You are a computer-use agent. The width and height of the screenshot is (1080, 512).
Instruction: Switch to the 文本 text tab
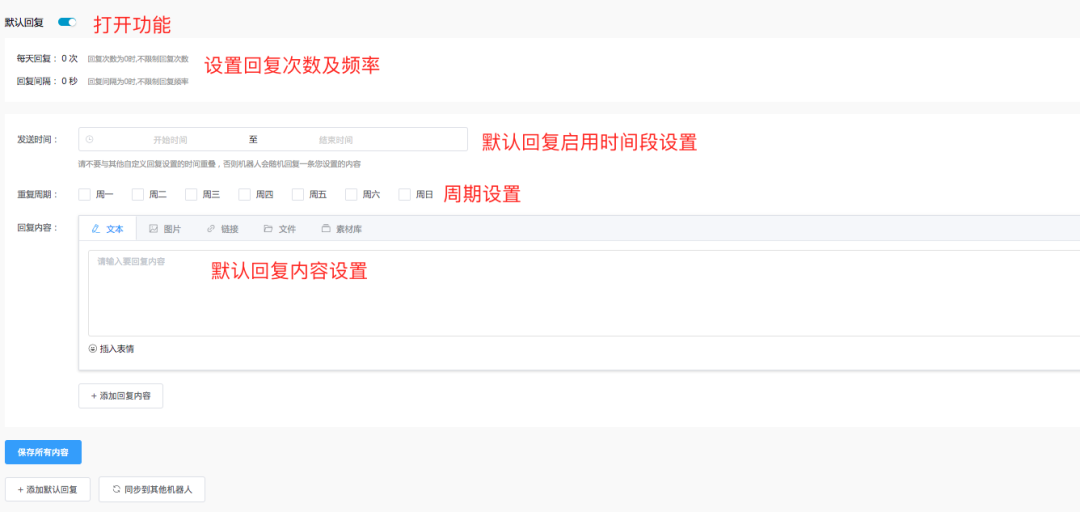pos(107,229)
